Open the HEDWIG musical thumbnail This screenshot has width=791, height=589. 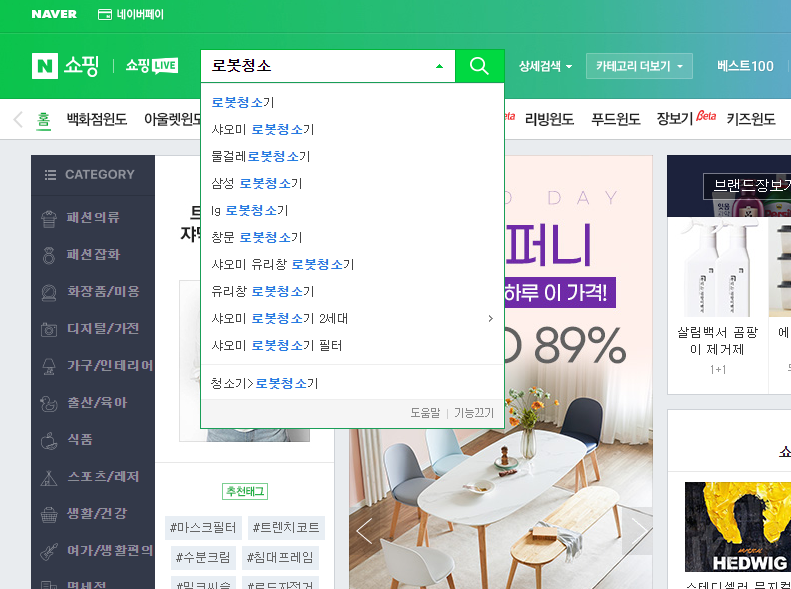(x=738, y=527)
